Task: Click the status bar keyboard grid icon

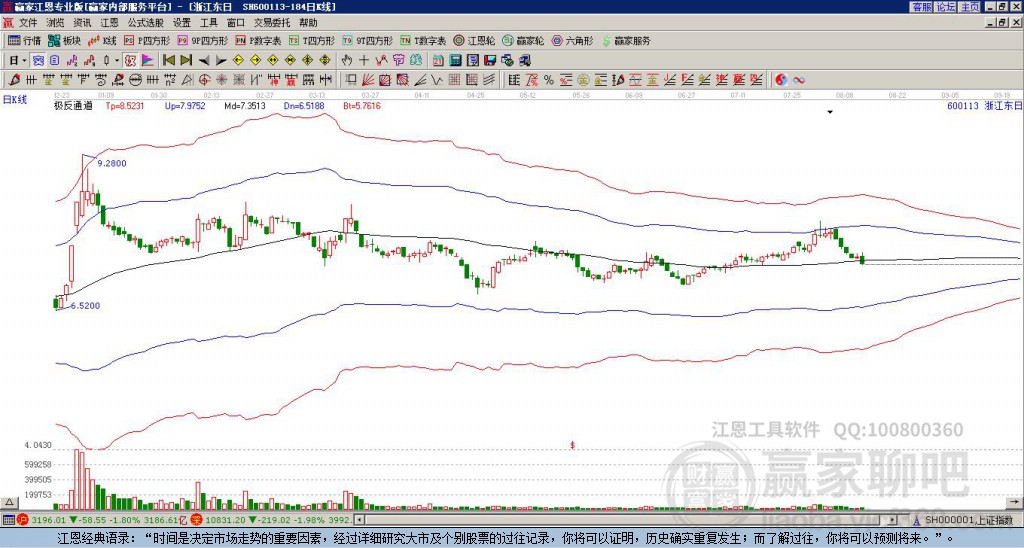Action: click(8, 520)
